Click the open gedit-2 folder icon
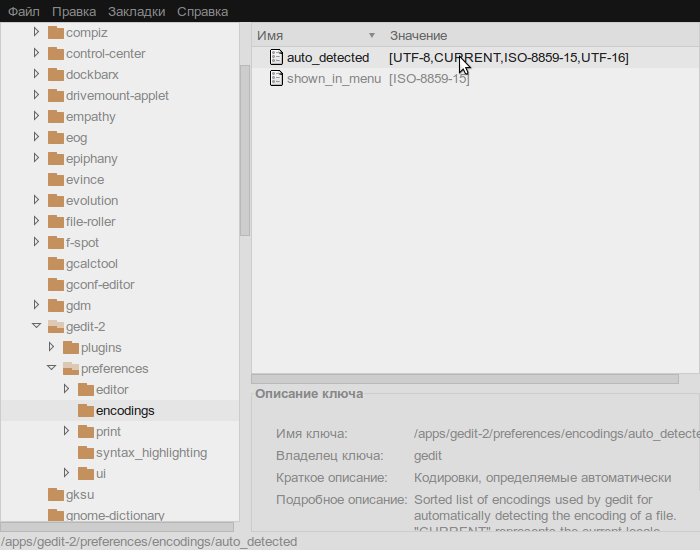 pos(56,326)
